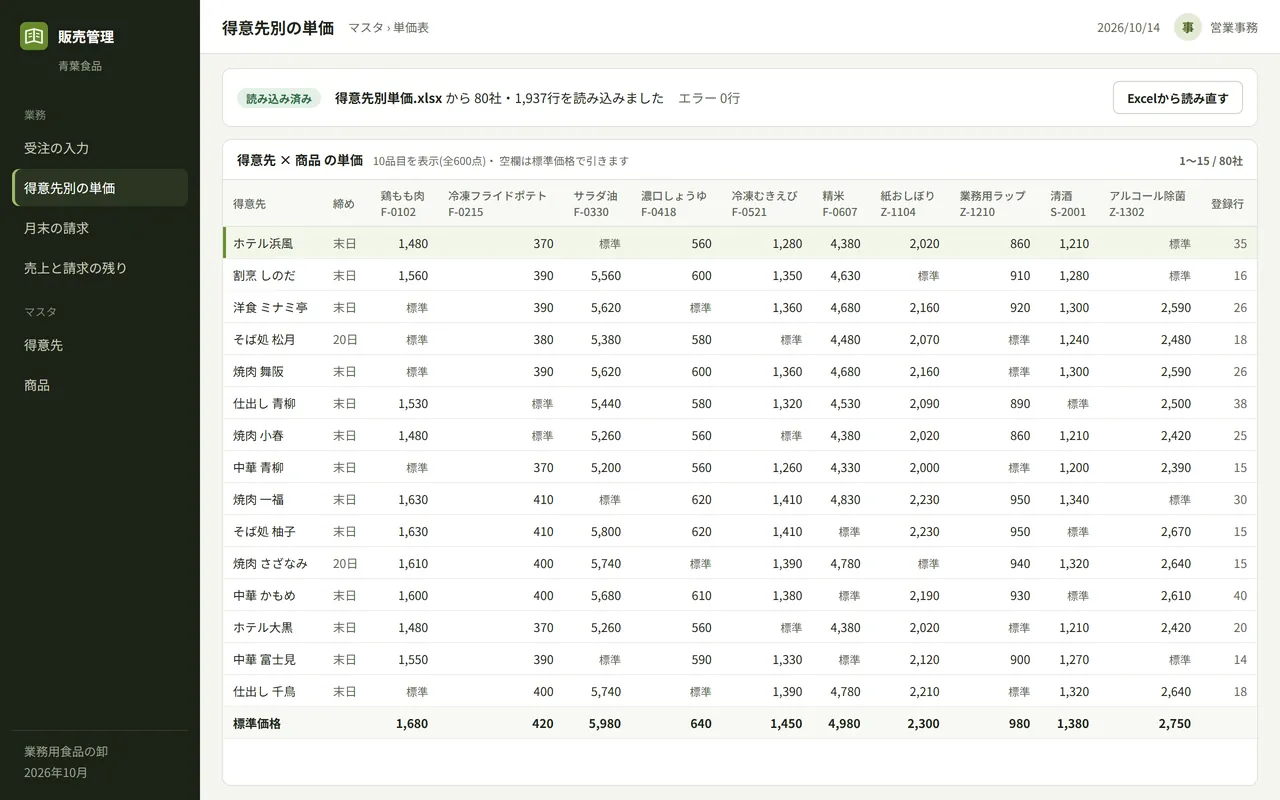Image resolution: width=1280 pixels, height=800 pixels.
Task: Select the 中華 かもめ customer name
Action: tap(264, 595)
